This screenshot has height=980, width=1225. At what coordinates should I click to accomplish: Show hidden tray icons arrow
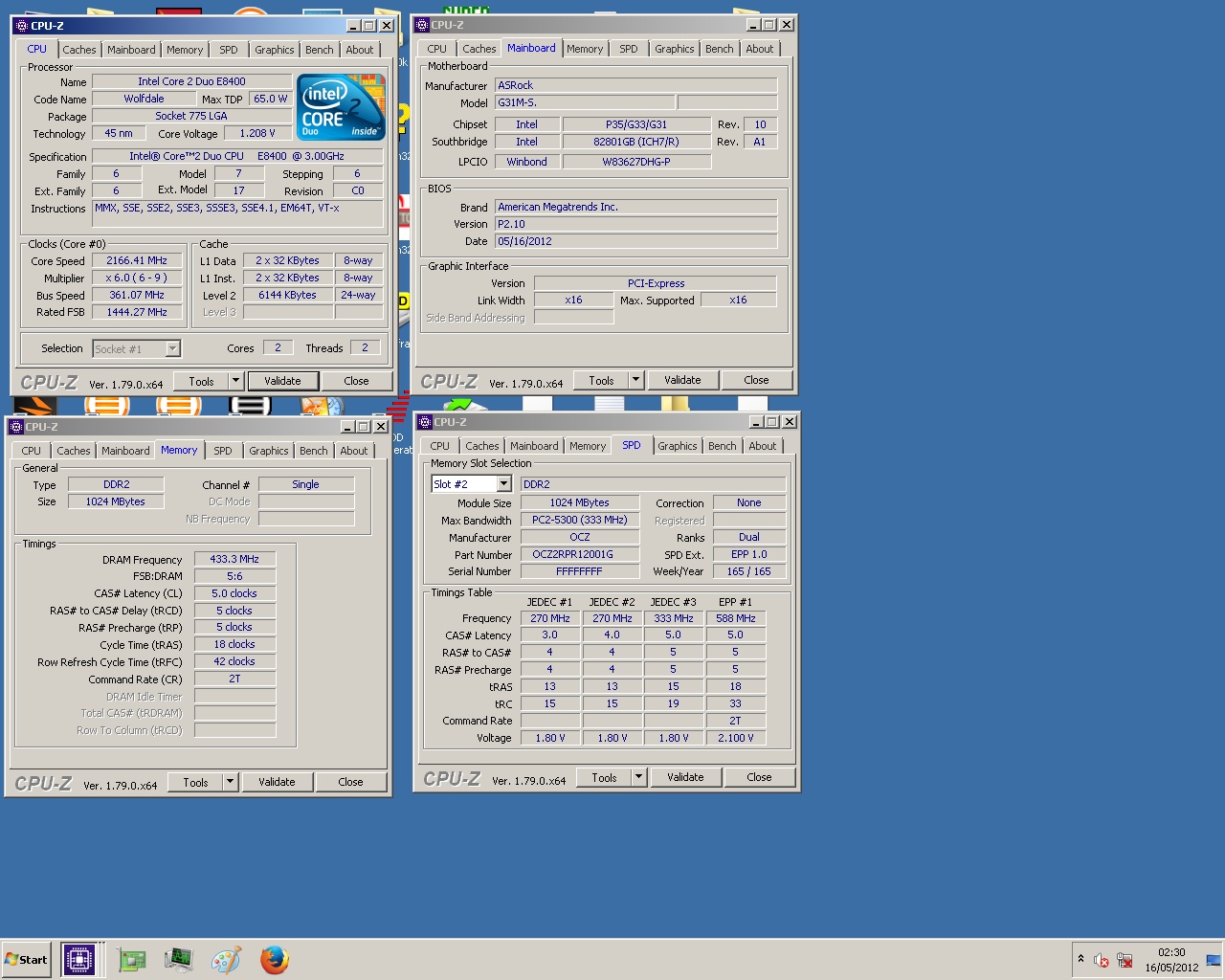pyautogui.click(x=1080, y=959)
